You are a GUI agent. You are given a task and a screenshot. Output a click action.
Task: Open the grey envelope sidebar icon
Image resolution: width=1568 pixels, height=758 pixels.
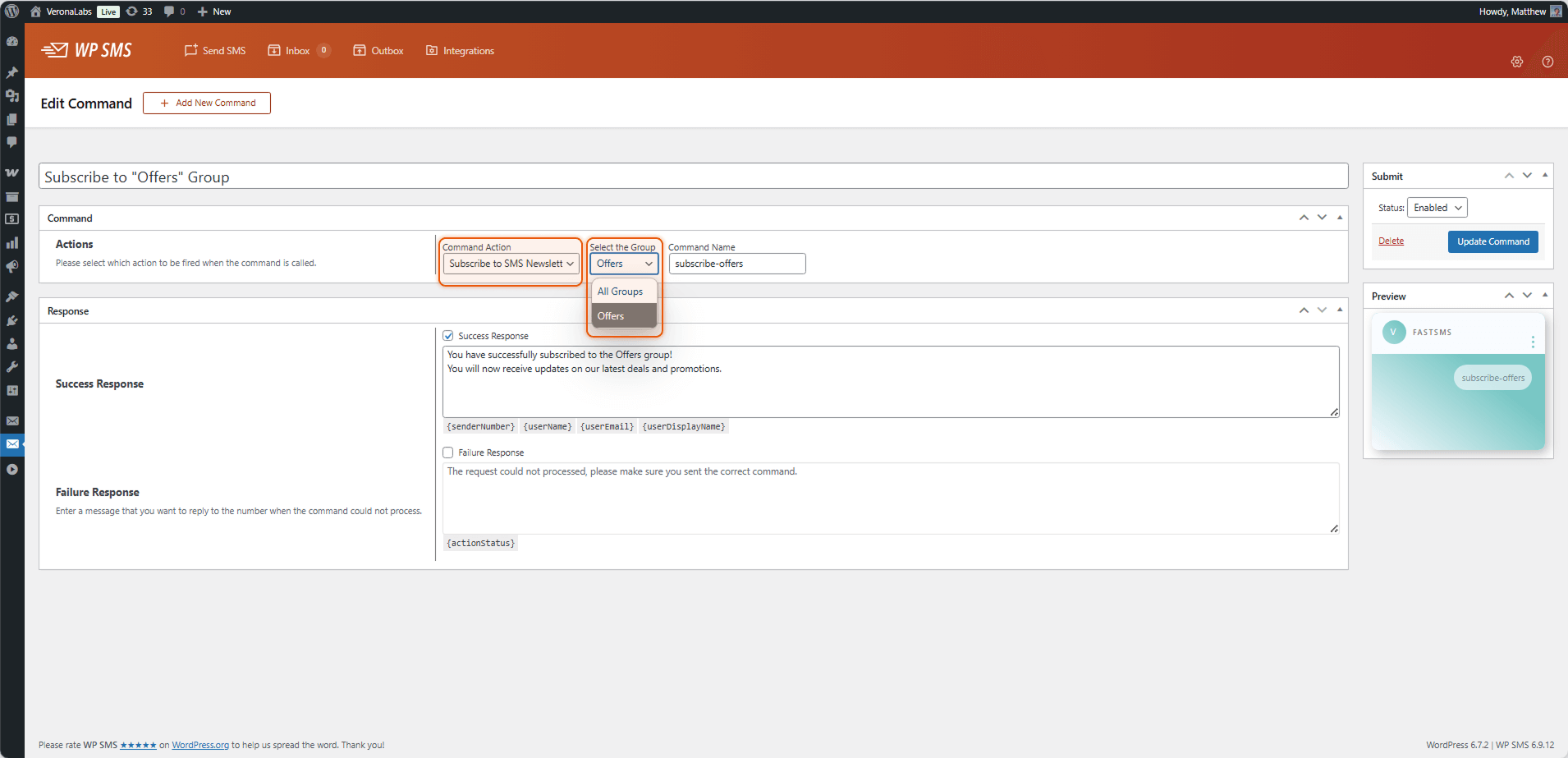(x=12, y=420)
